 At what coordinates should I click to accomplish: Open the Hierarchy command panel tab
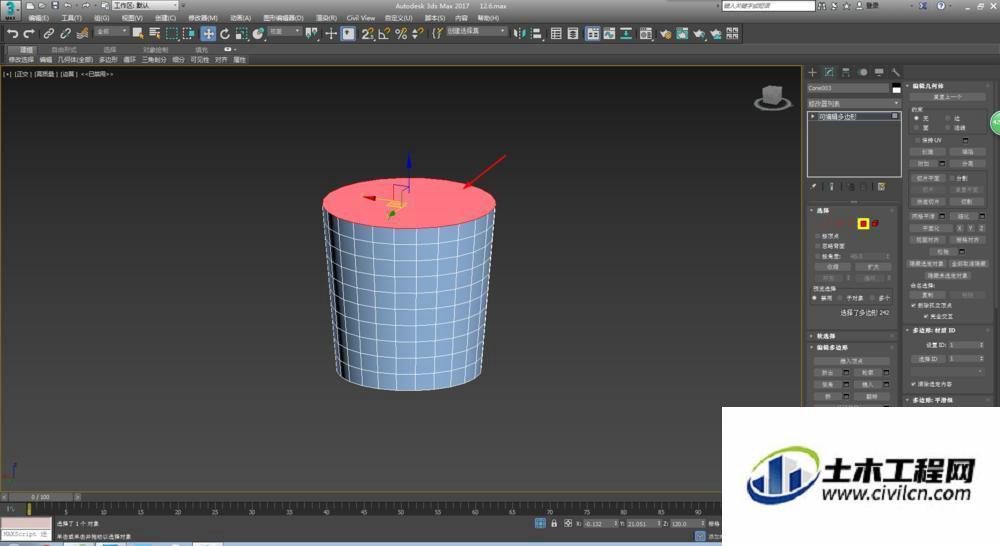pyautogui.click(x=846, y=73)
